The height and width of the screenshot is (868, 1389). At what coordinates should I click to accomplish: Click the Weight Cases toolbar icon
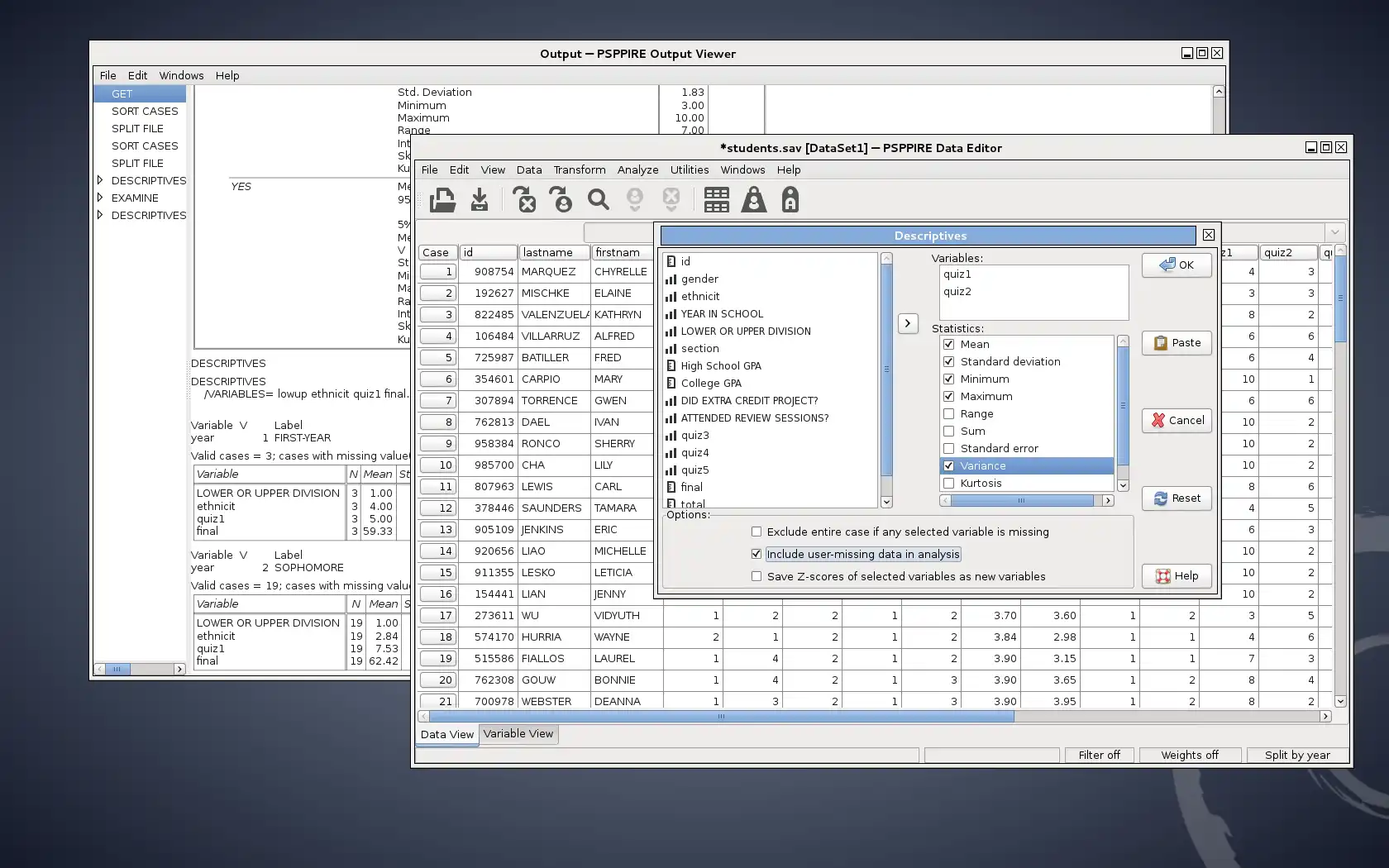(x=753, y=200)
